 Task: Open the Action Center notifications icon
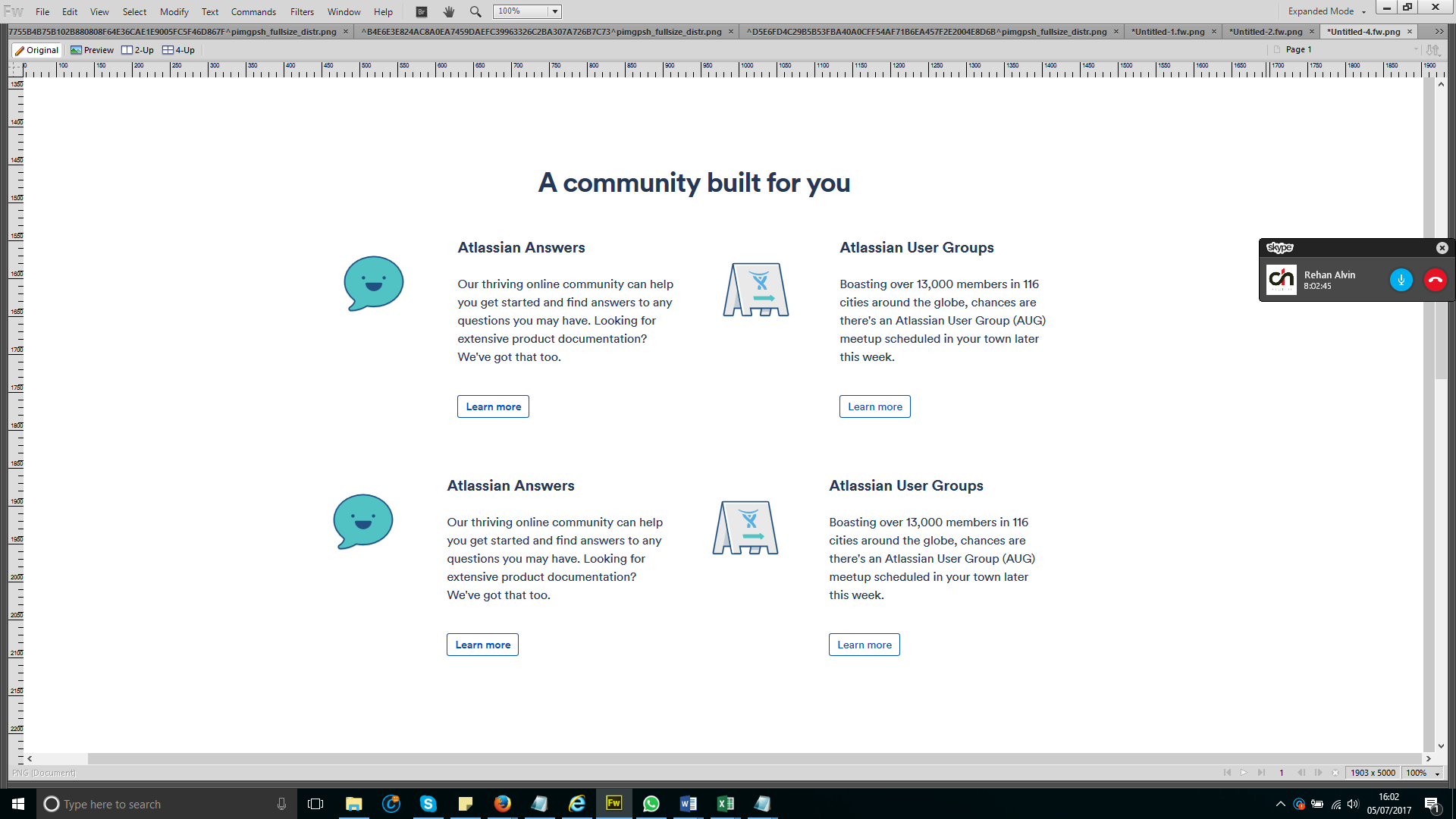(1432, 805)
